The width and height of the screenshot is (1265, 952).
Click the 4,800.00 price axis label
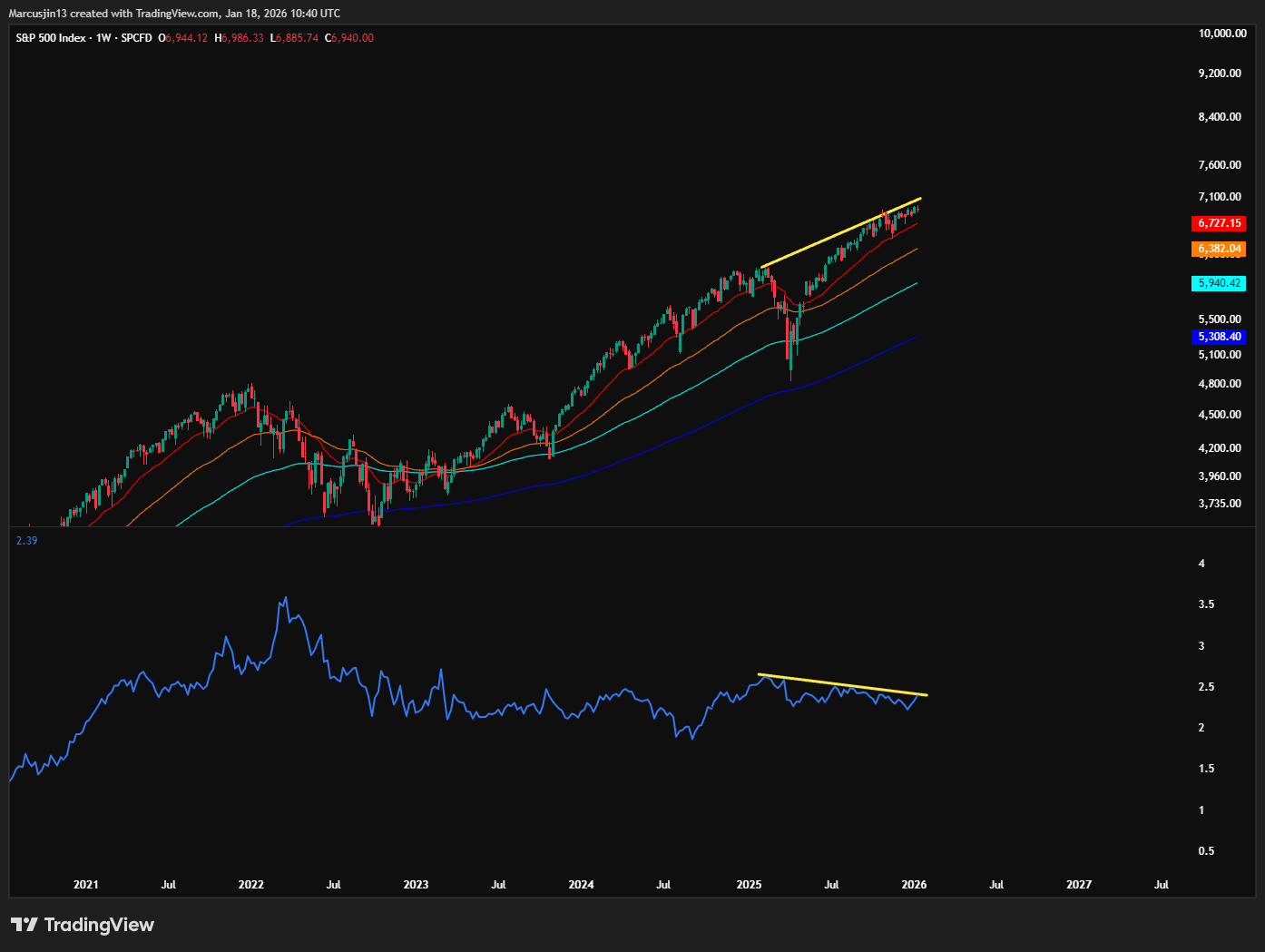point(1220,384)
